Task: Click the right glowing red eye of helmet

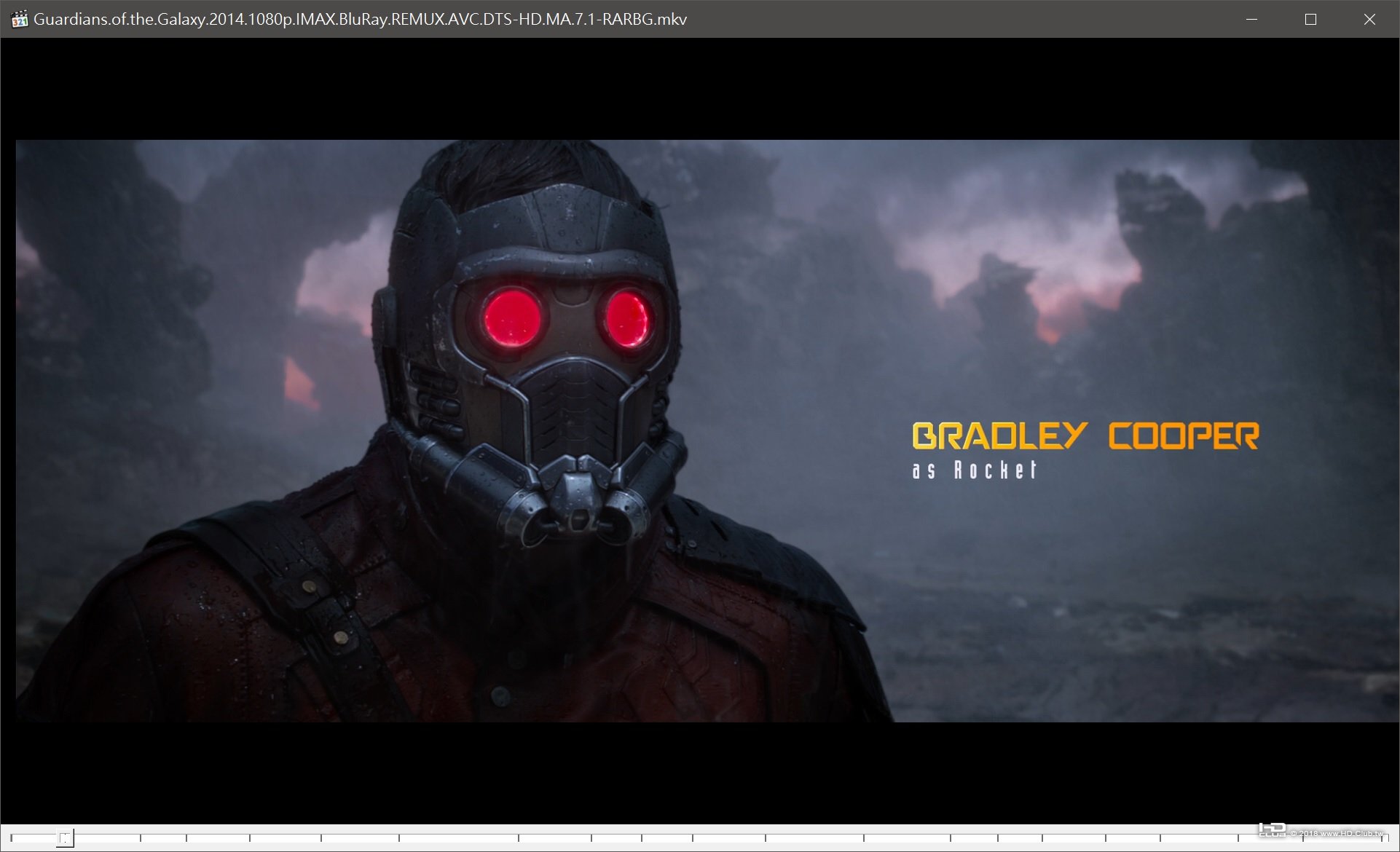Action: pos(626,318)
